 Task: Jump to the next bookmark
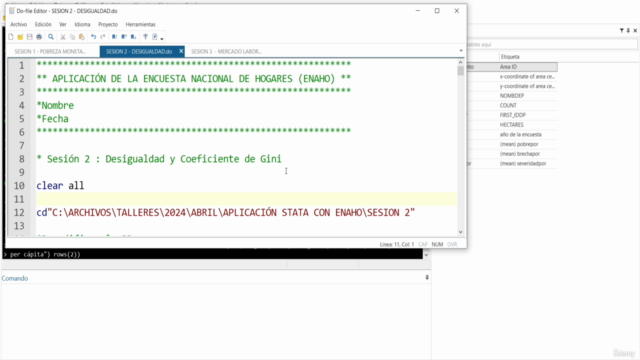(x=133, y=37)
